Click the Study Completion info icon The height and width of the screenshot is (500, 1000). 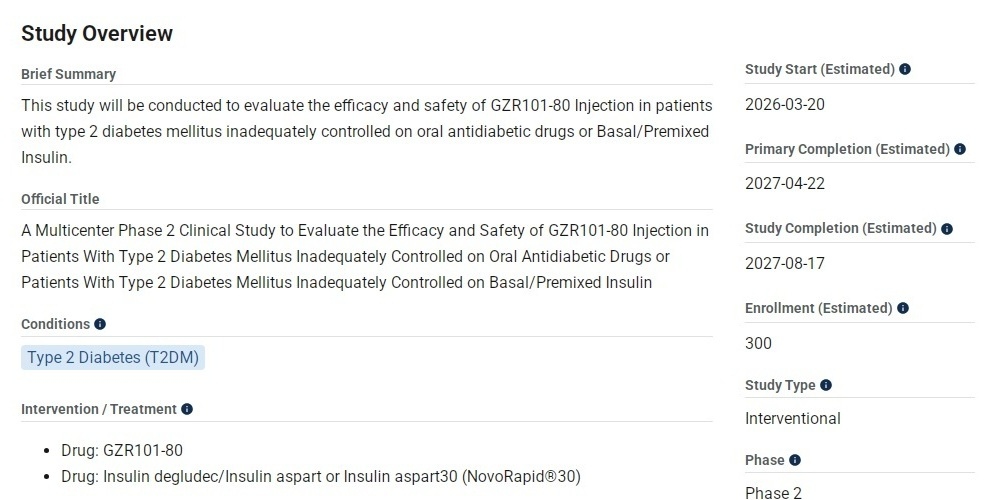[947, 229]
